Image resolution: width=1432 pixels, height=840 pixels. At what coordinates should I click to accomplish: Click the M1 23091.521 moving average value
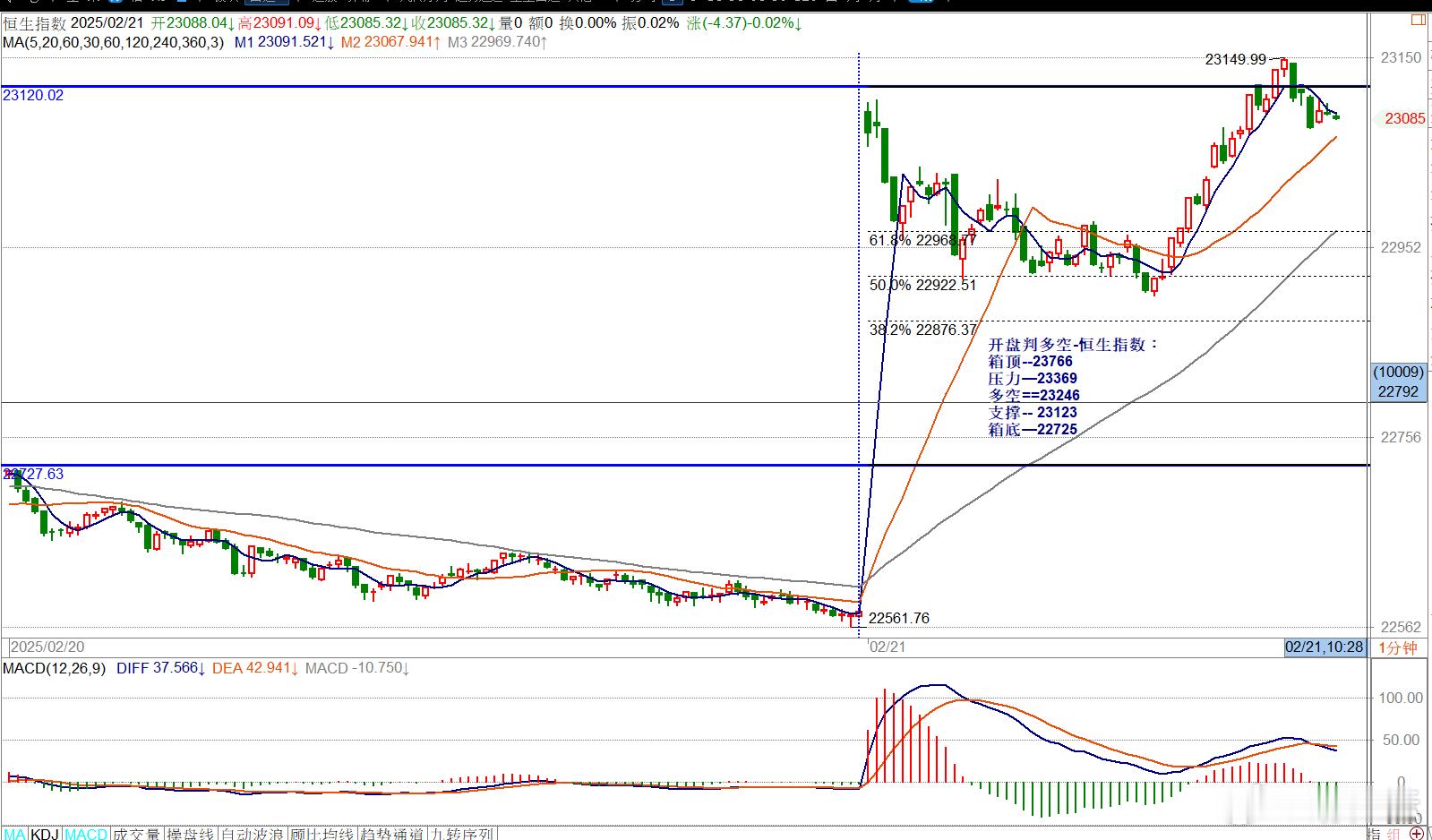click(x=285, y=41)
